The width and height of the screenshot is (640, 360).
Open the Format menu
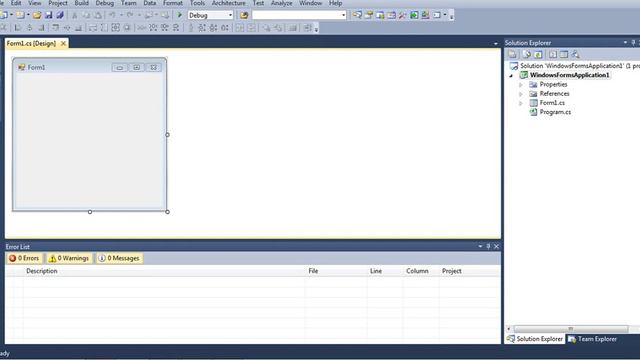point(173,3)
